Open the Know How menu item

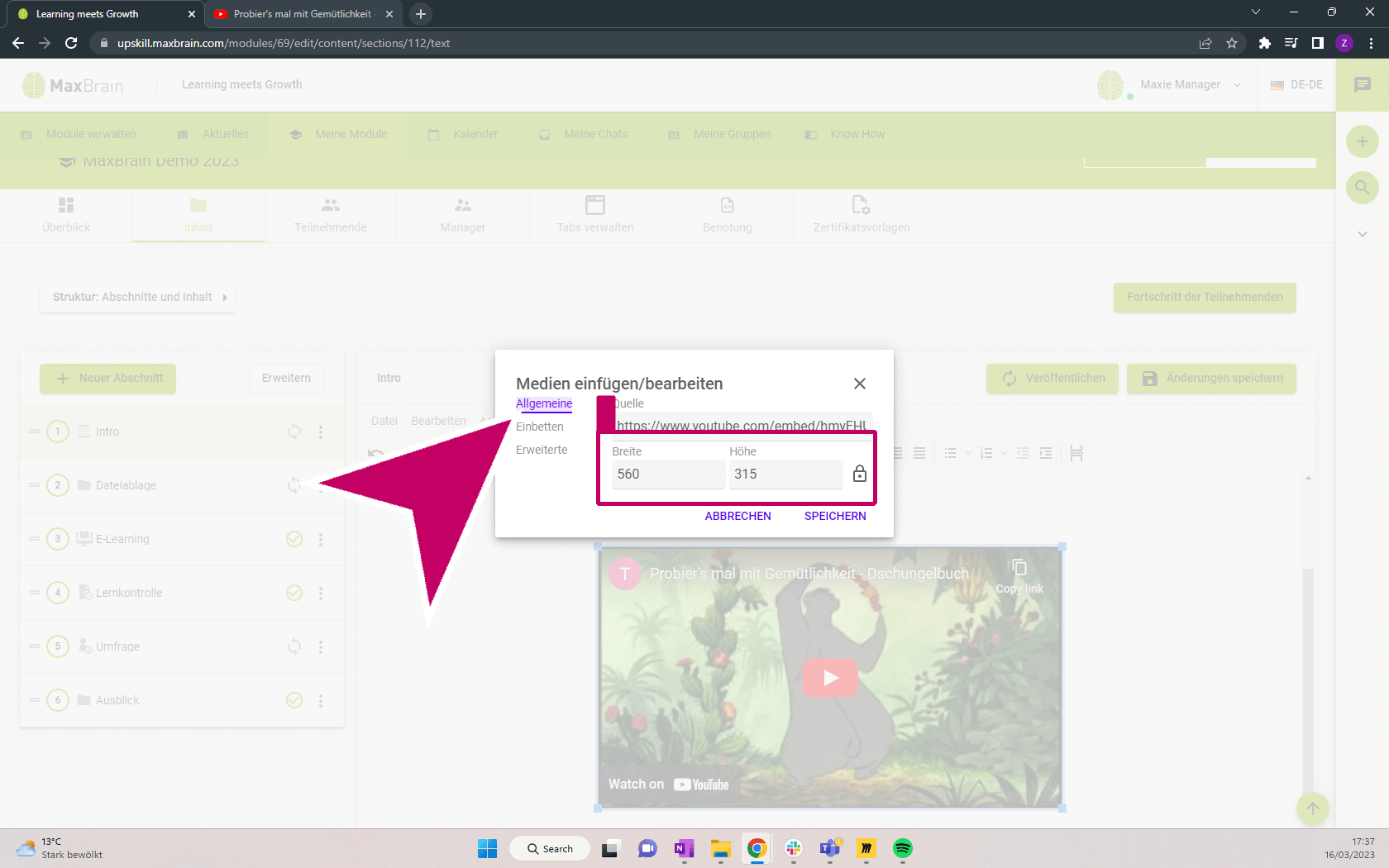[845, 135]
